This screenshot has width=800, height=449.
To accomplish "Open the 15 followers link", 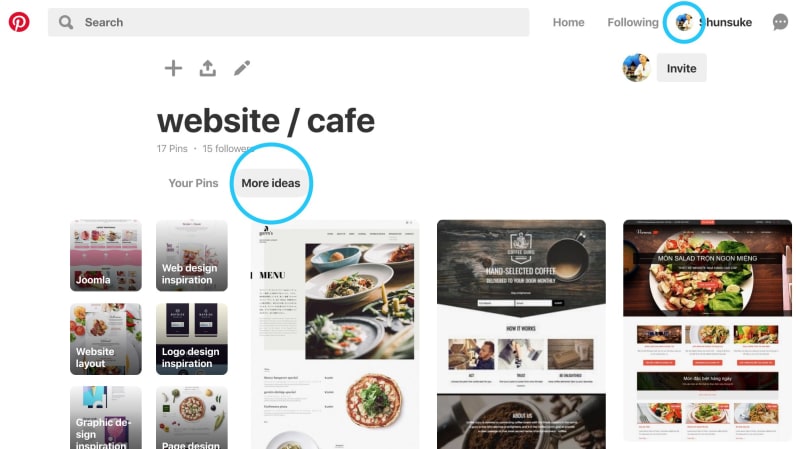I will 228,148.
